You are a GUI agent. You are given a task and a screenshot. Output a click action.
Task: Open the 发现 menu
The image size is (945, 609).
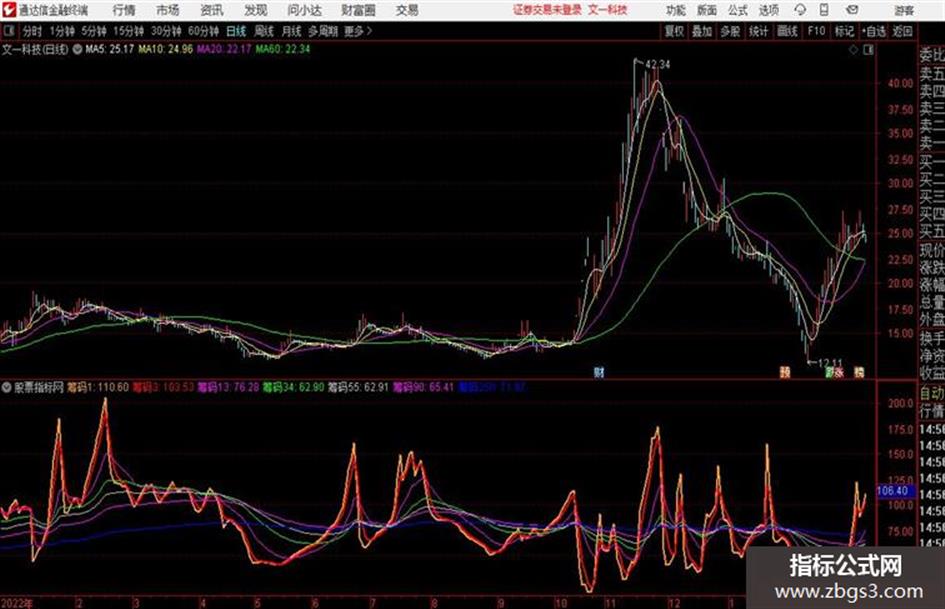coord(256,10)
